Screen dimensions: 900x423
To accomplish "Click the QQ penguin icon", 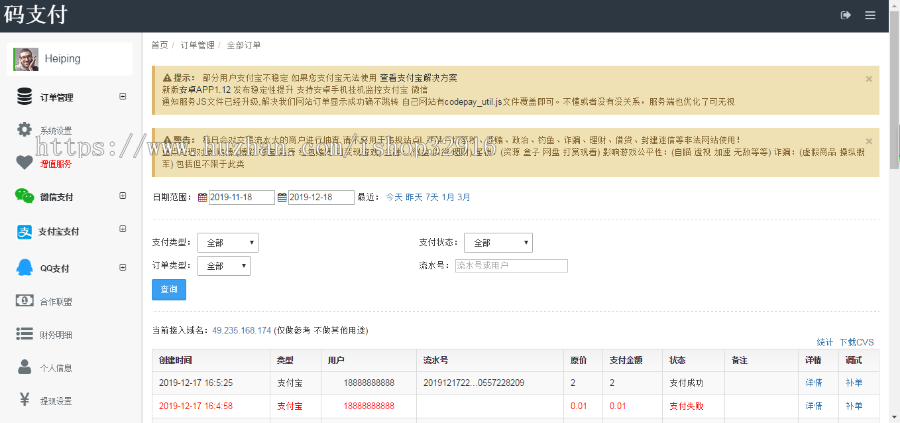I will (x=24, y=267).
